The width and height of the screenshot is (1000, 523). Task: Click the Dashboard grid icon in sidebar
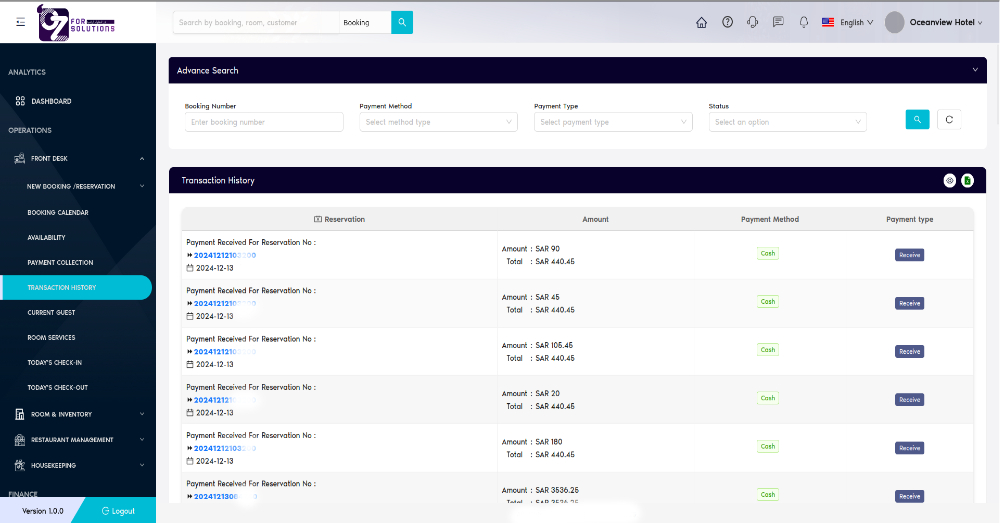click(x=20, y=101)
